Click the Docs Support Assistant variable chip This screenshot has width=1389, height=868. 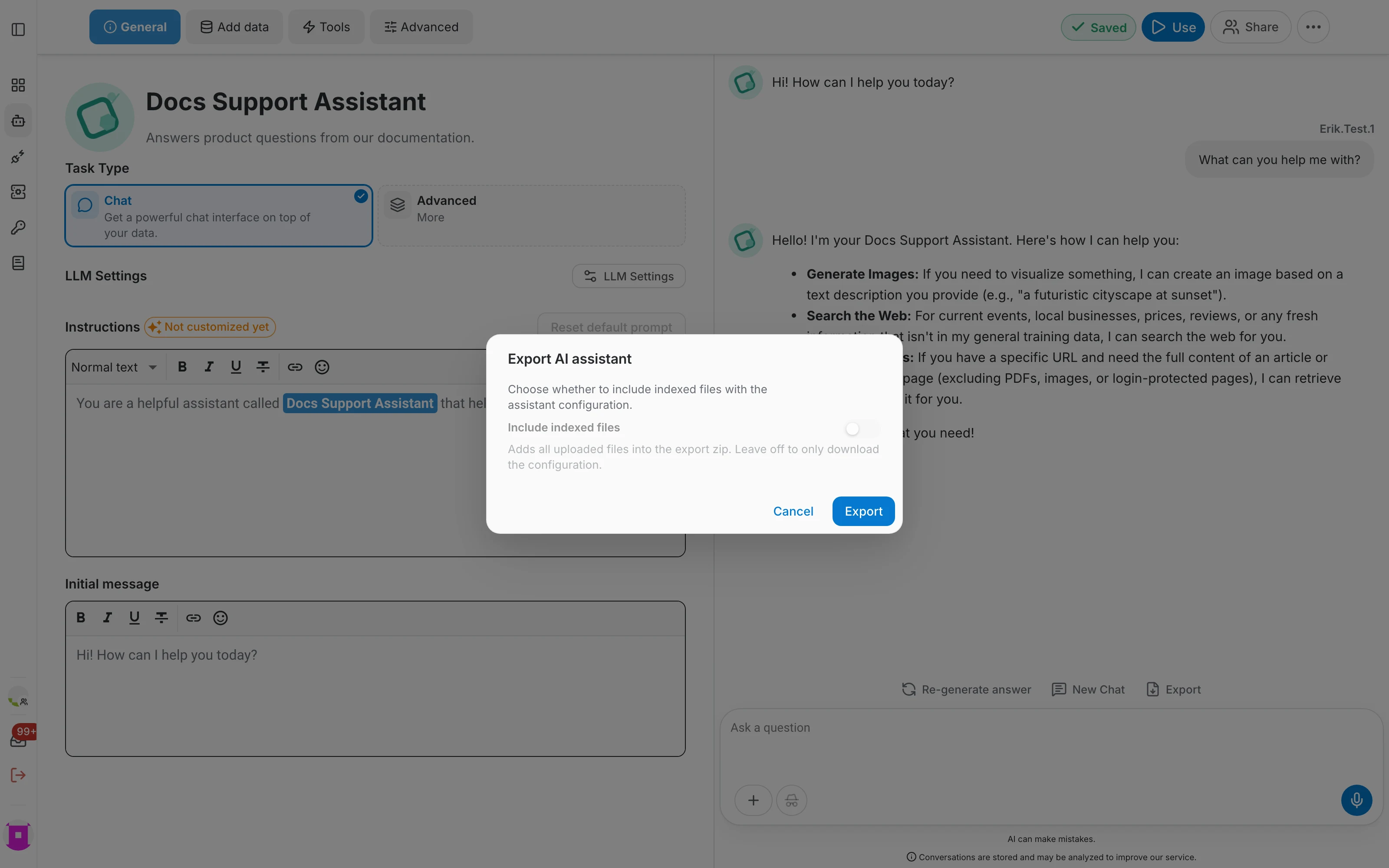(360, 403)
